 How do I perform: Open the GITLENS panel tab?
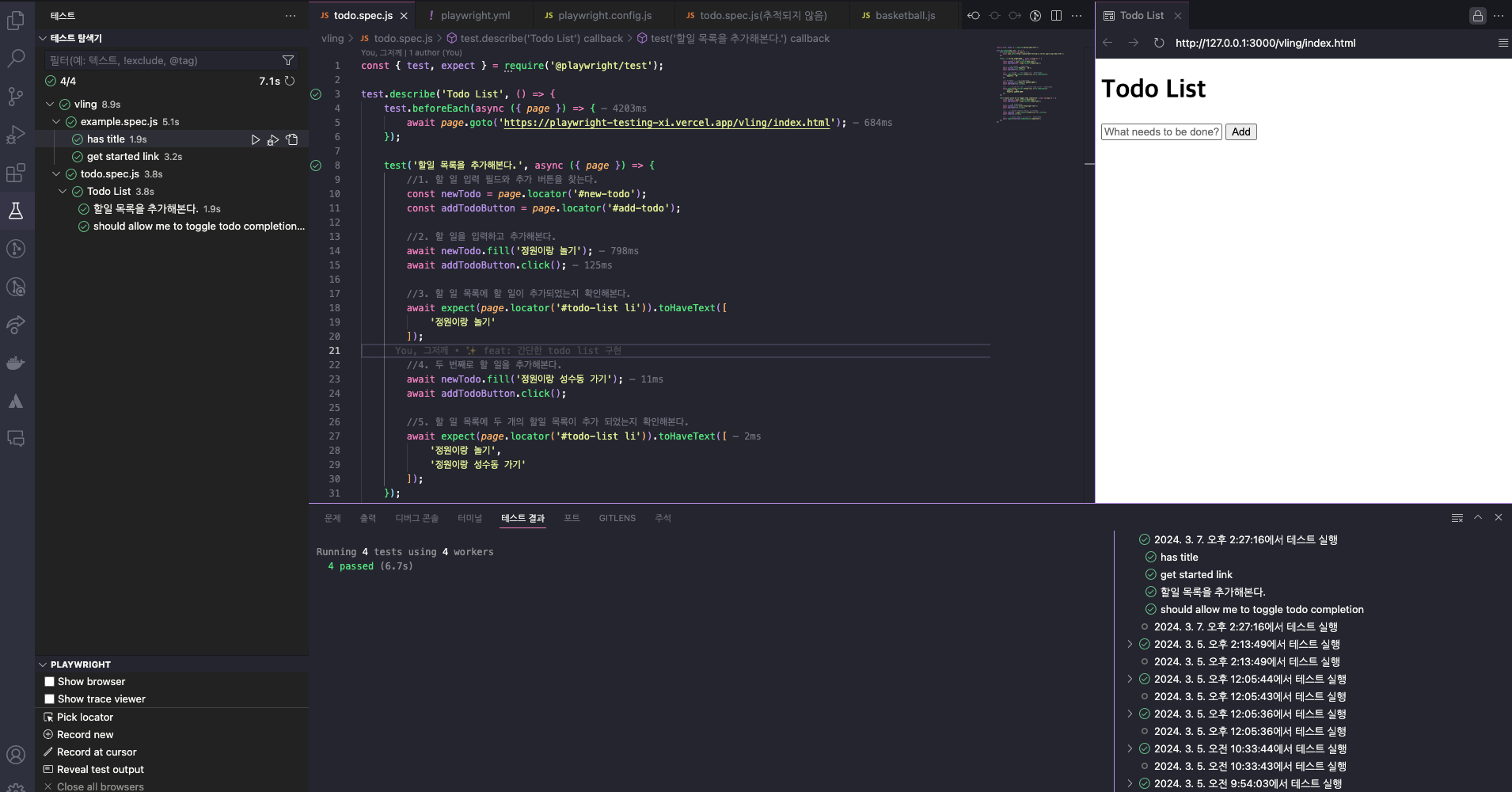coord(617,518)
